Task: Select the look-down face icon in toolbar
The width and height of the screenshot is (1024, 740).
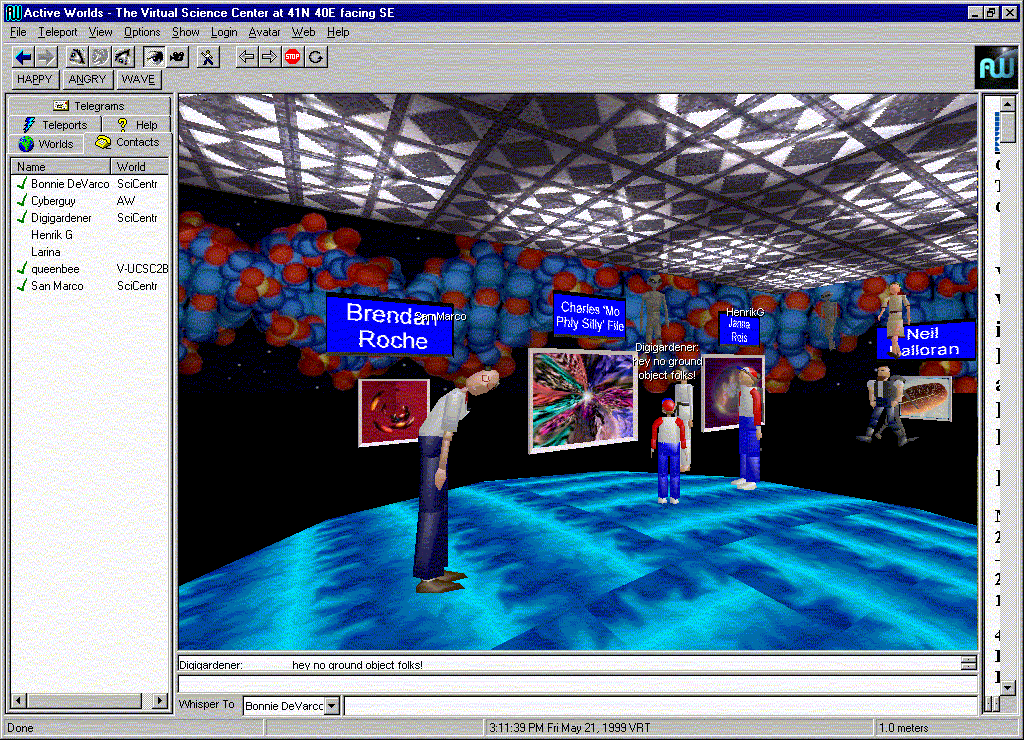Action: pyautogui.click(x=123, y=57)
